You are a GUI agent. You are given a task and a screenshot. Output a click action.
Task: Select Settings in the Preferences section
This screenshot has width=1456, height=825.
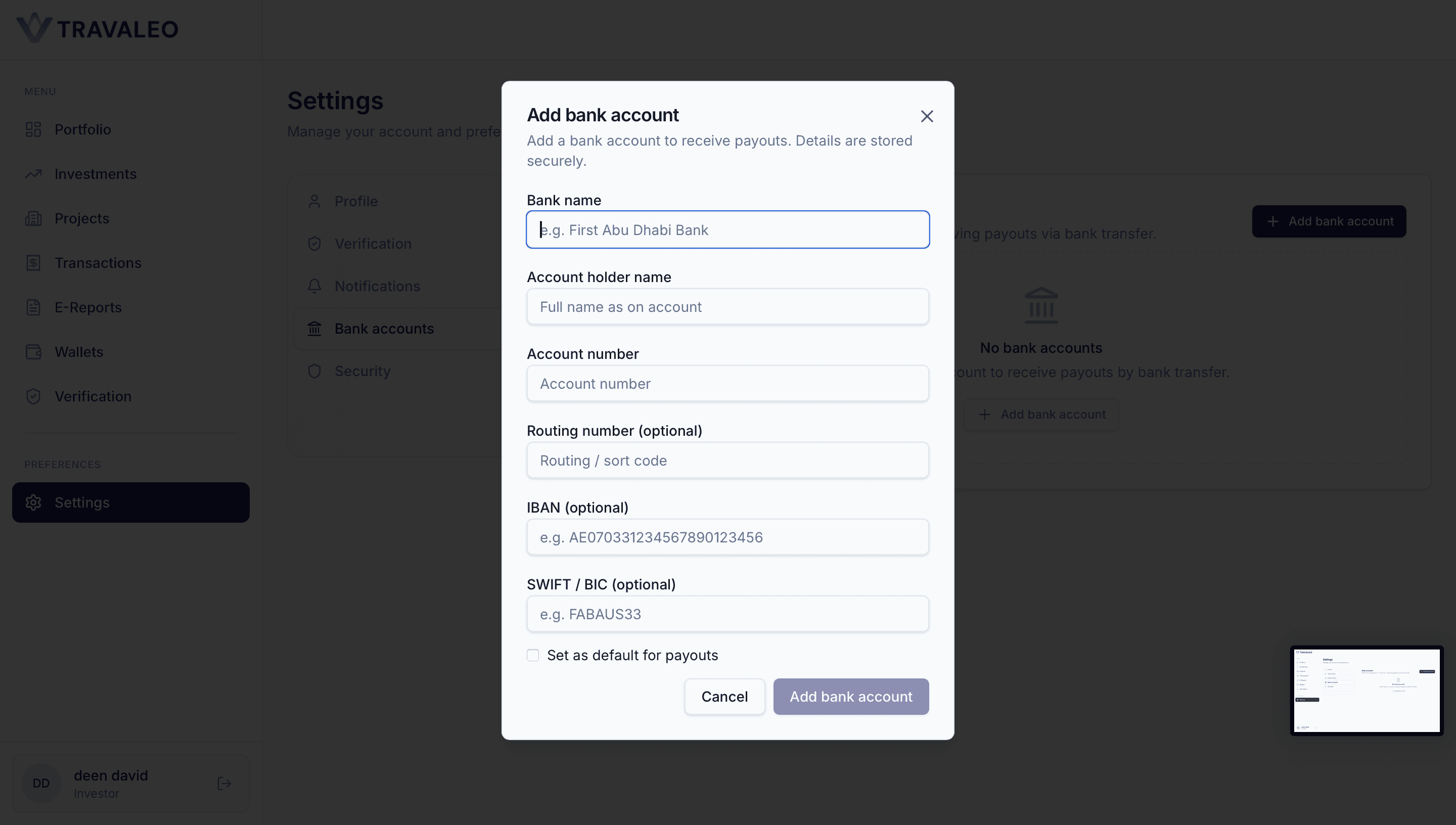click(x=130, y=502)
